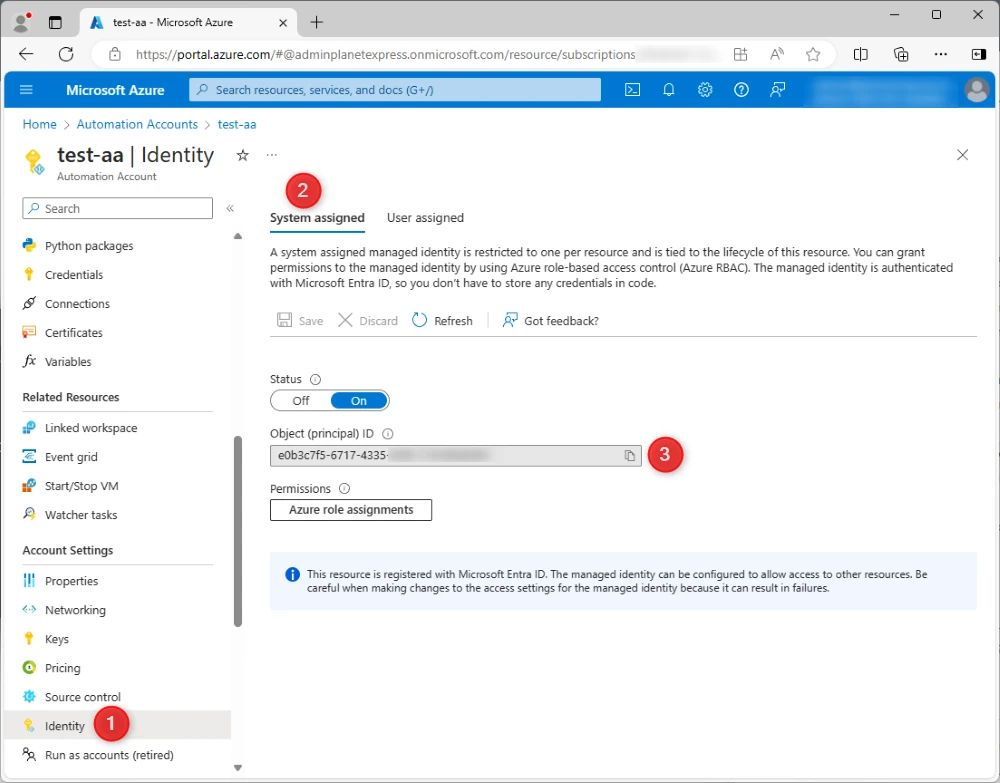
Task: Open Watcher tasks in sidebar
Action: 81,515
